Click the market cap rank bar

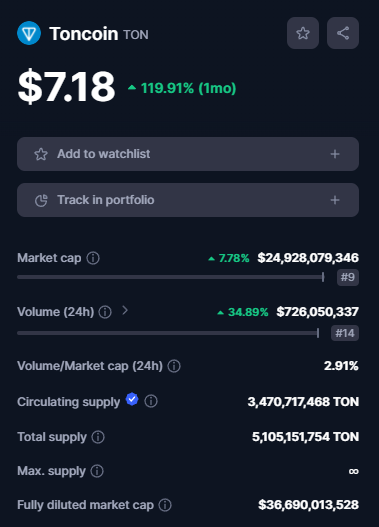click(171, 277)
